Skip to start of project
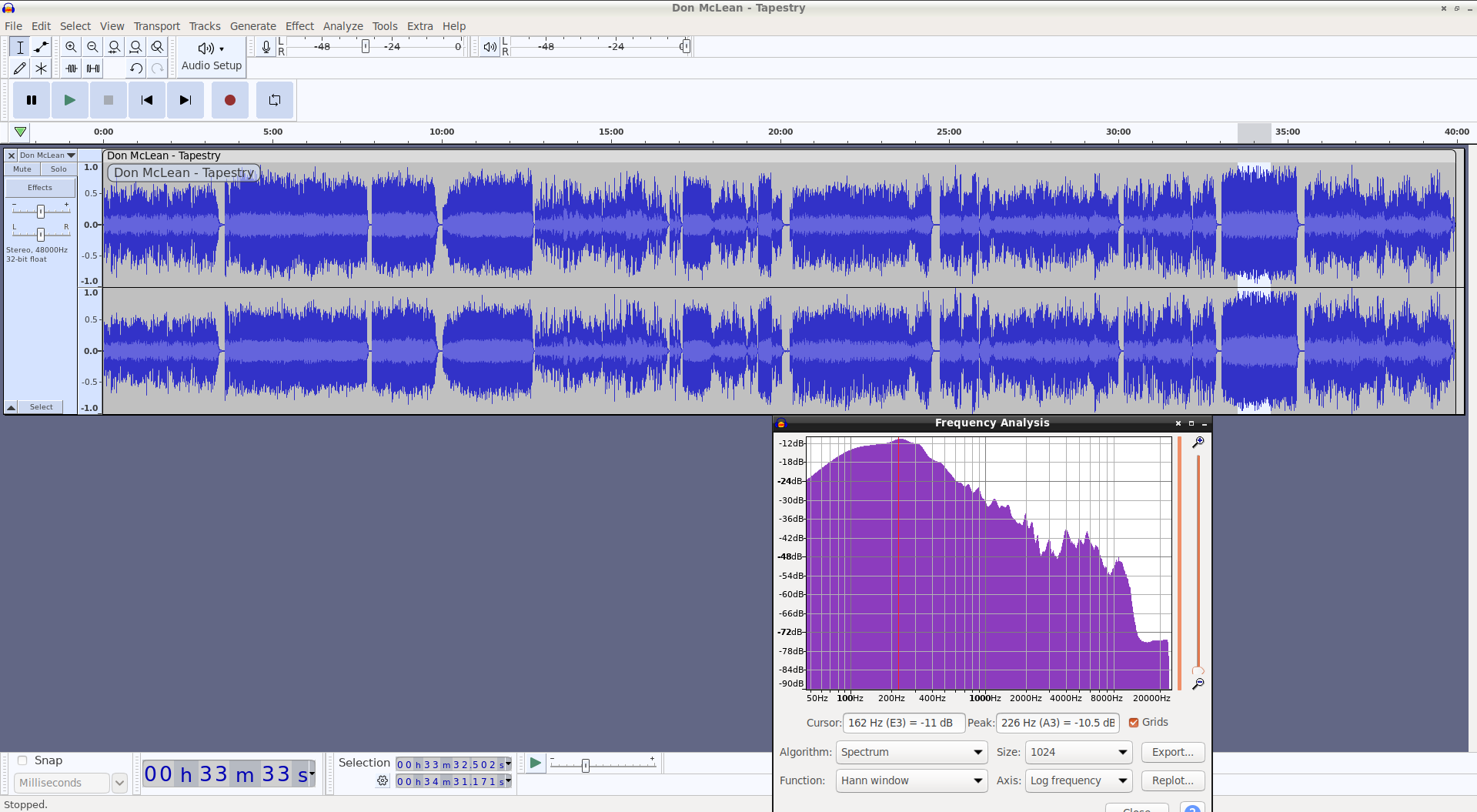 (147, 100)
